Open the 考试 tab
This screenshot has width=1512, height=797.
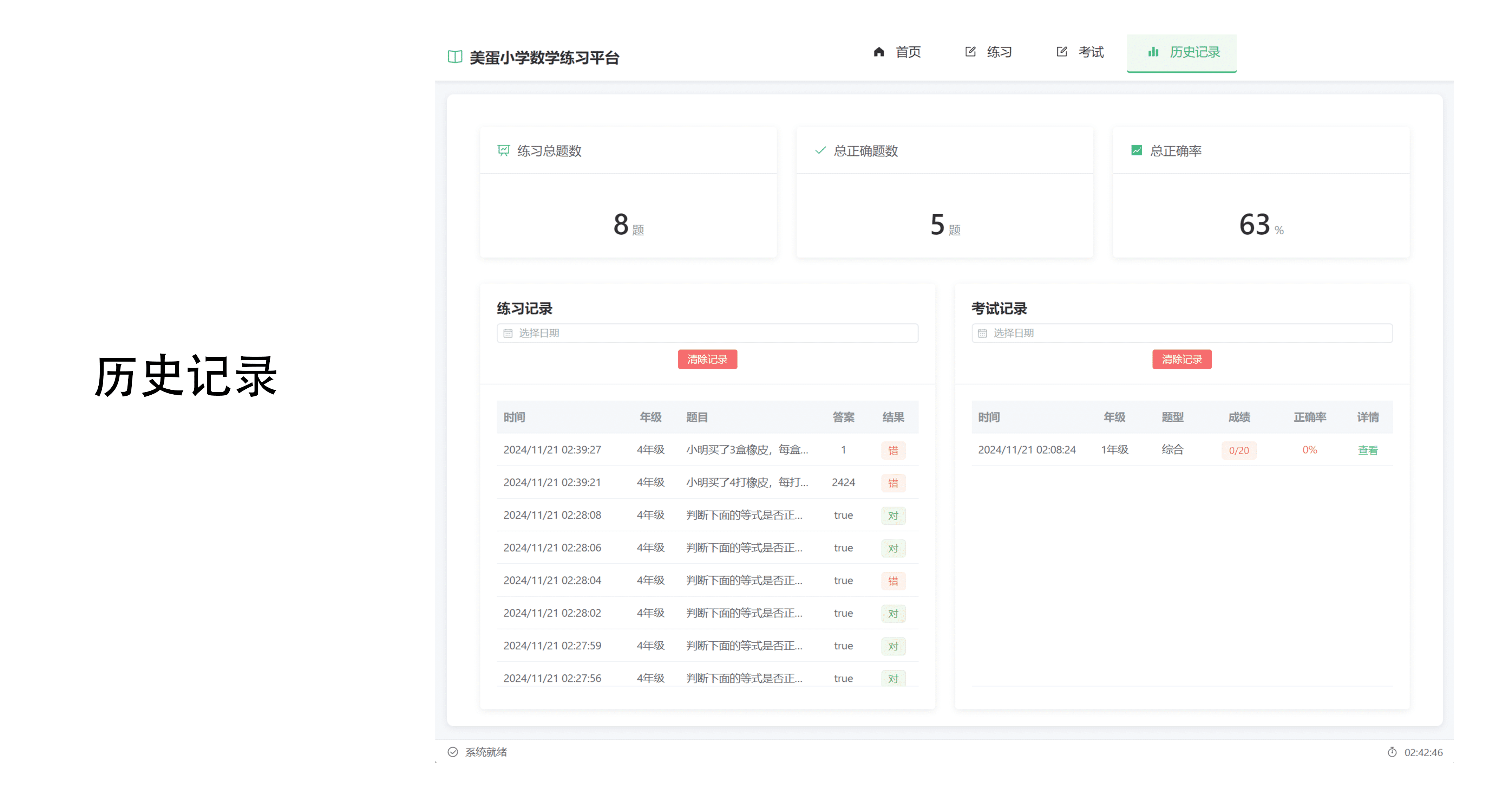[1080, 52]
